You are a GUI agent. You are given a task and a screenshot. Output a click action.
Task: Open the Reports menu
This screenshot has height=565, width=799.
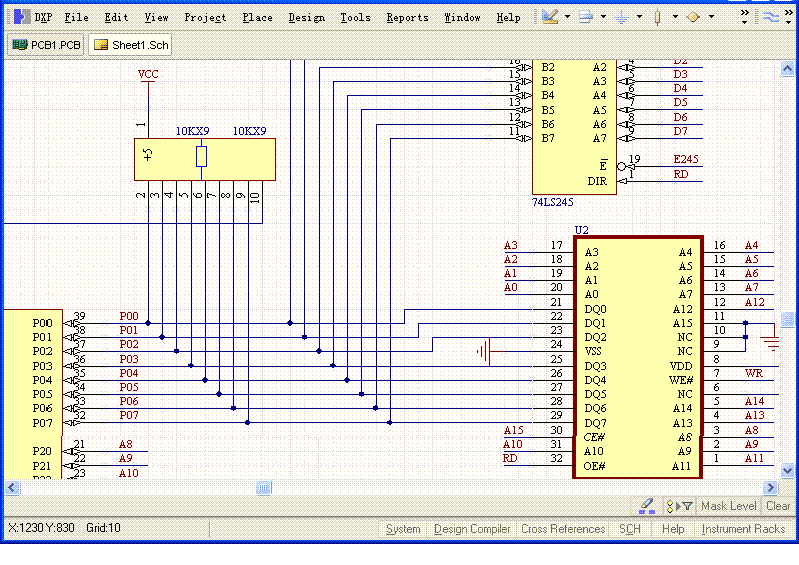pyautogui.click(x=407, y=17)
